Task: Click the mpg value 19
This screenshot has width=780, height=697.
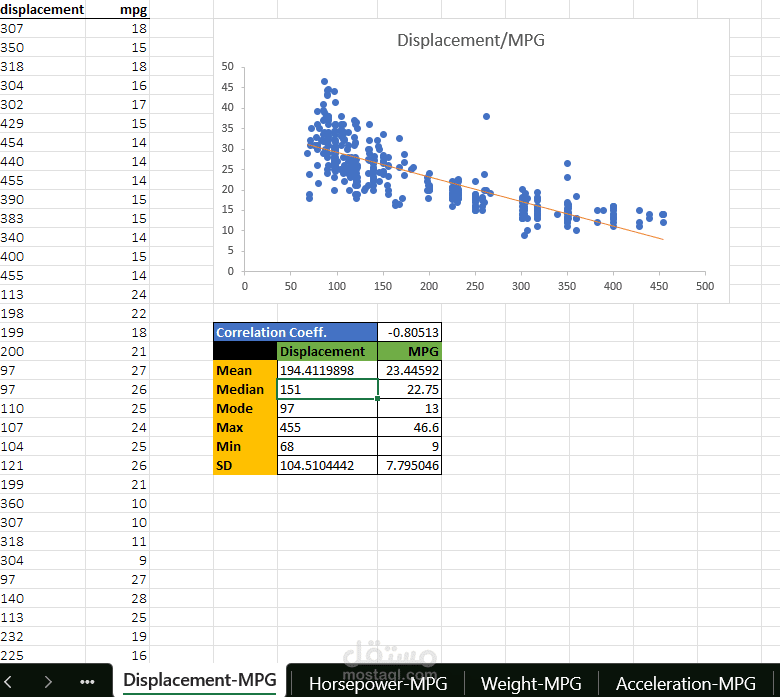Action: click(x=117, y=636)
